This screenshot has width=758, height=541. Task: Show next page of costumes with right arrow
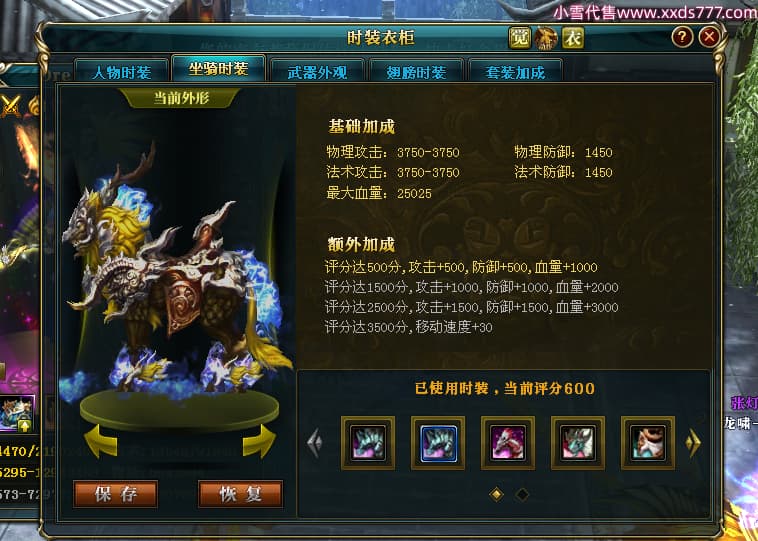693,443
